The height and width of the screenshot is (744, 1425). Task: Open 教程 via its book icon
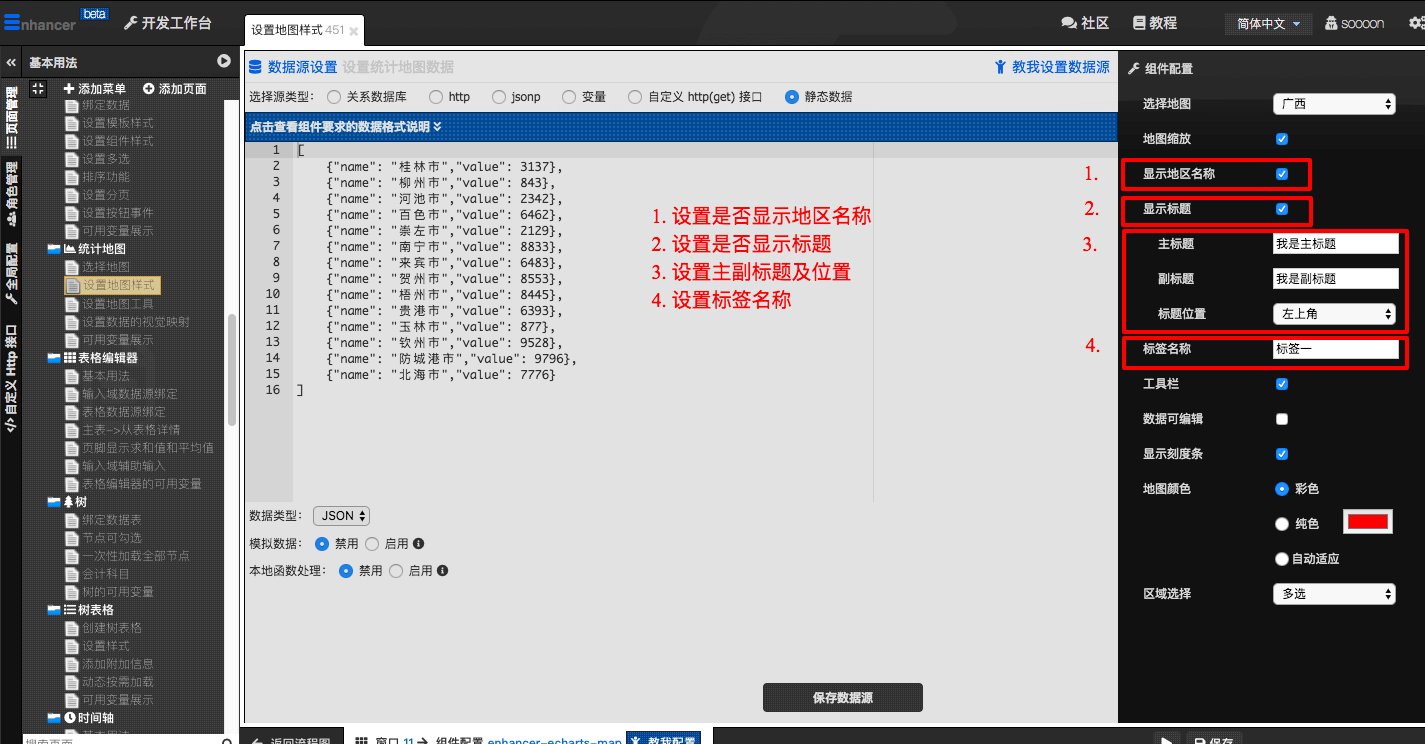tap(1139, 23)
